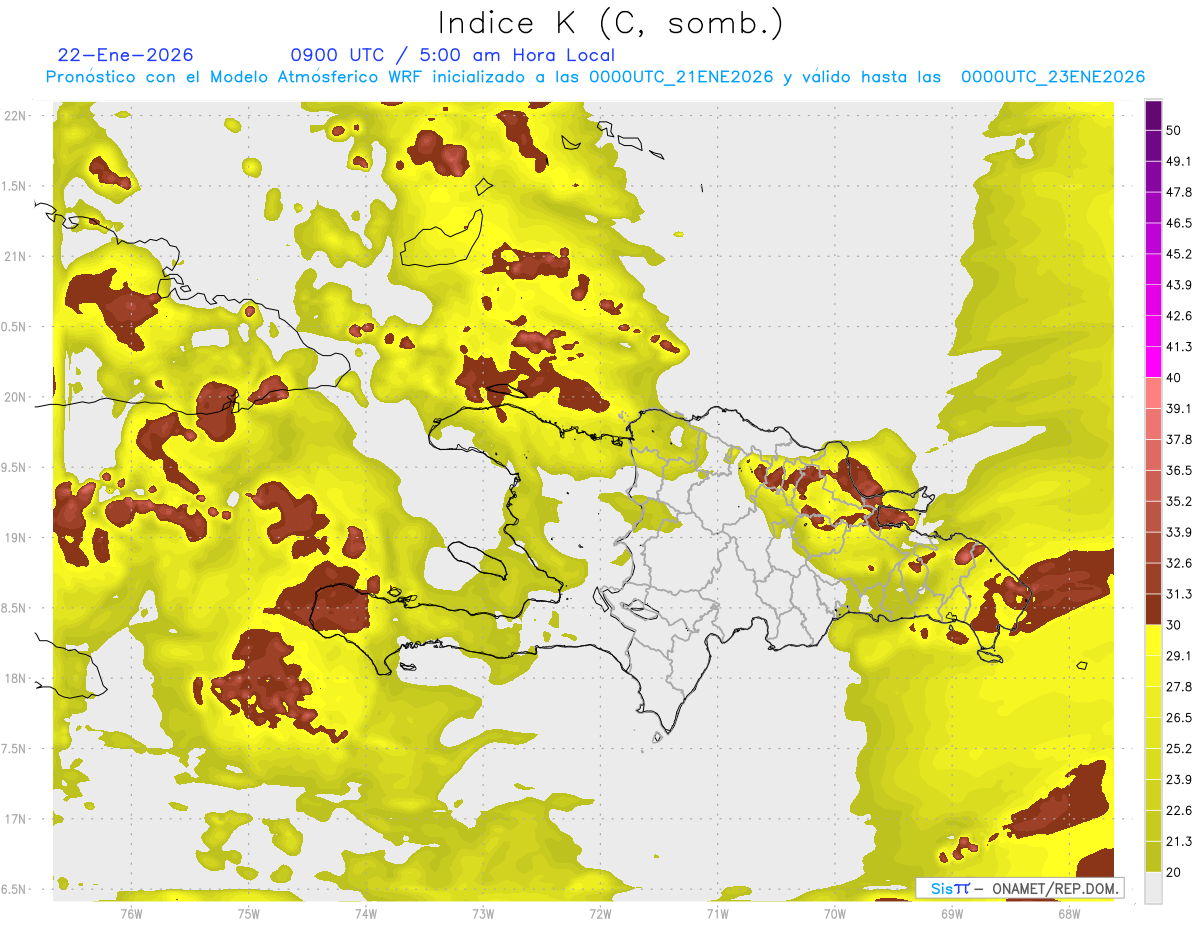Pick the salmon swatch between 39.1 and 40
Viewport: 1200px width, 927px height.
pyautogui.click(x=1153, y=393)
